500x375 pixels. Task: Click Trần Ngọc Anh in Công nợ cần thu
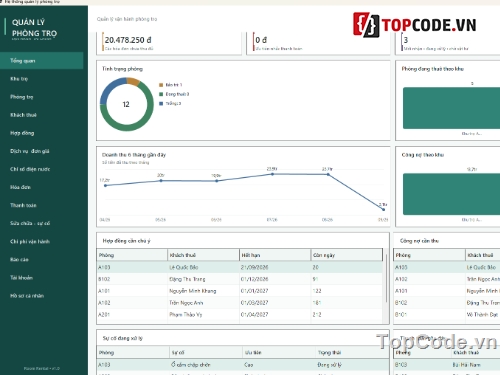coord(483,279)
